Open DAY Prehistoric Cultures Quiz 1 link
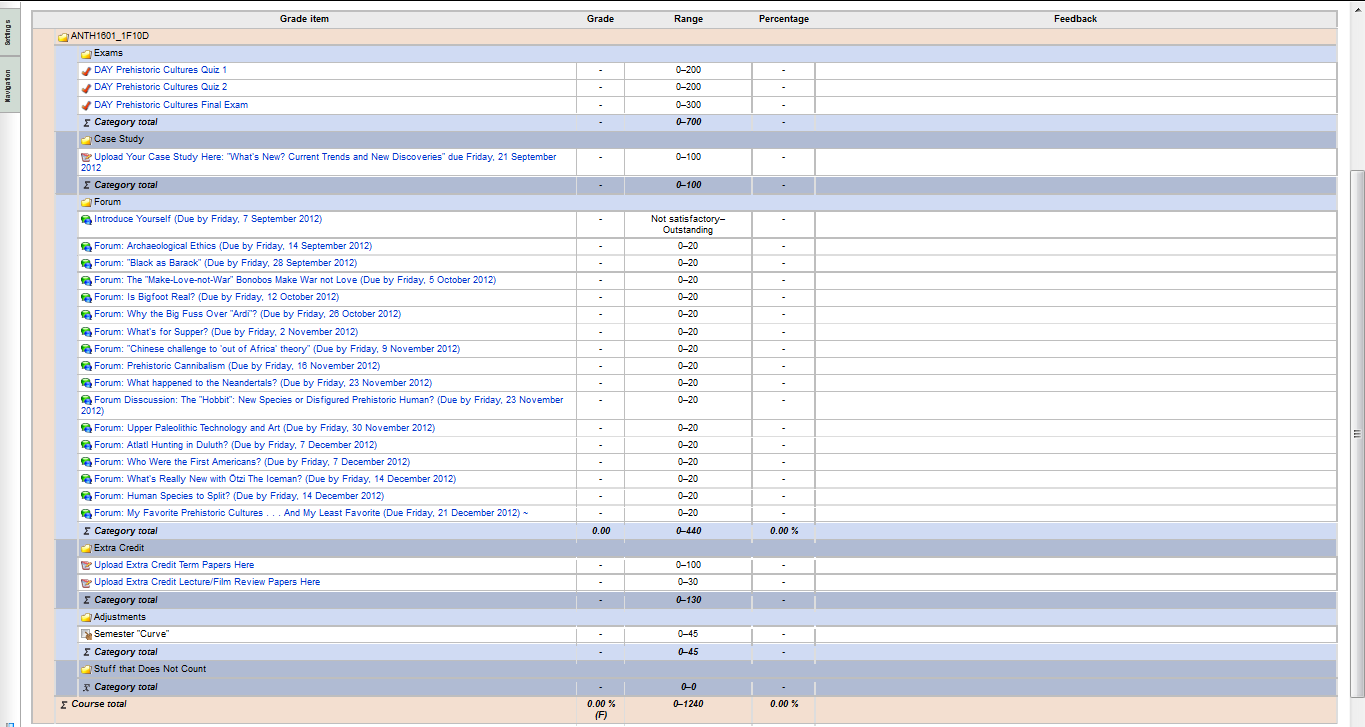Image resolution: width=1365 pixels, height=727 pixels. pos(160,70)
